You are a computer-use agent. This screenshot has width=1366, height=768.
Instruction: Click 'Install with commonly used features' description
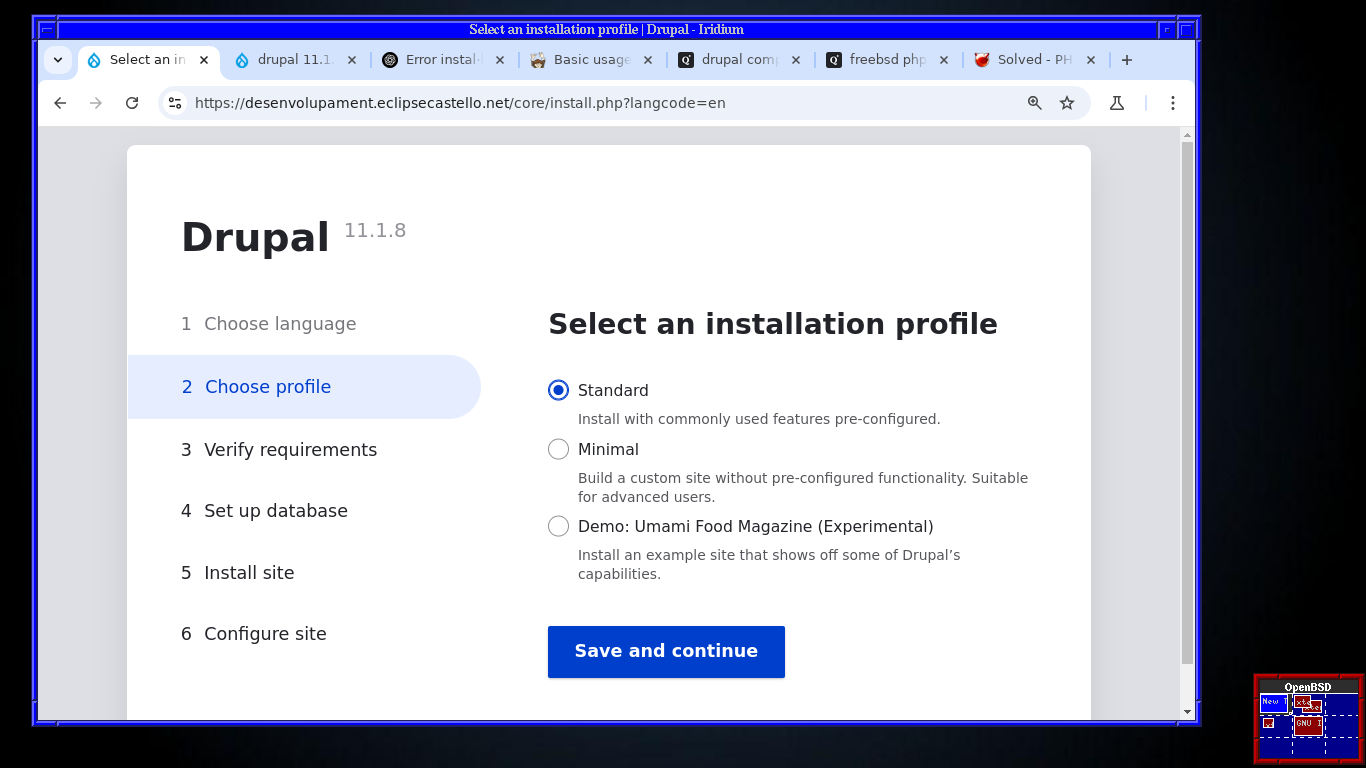tap(759, 419)
